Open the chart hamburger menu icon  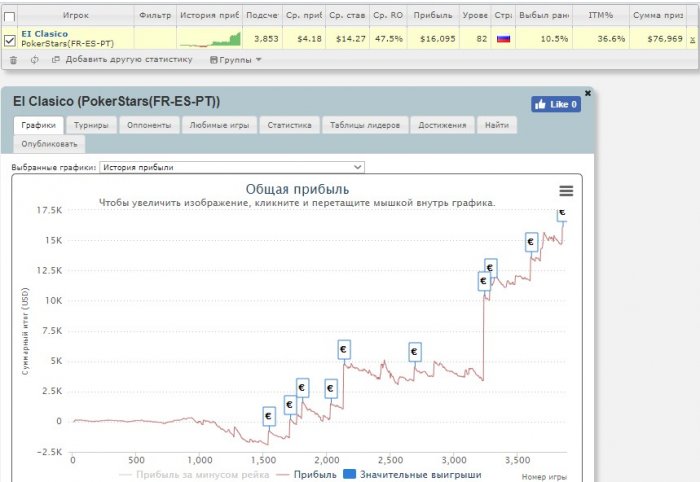(x=566, y=191)
